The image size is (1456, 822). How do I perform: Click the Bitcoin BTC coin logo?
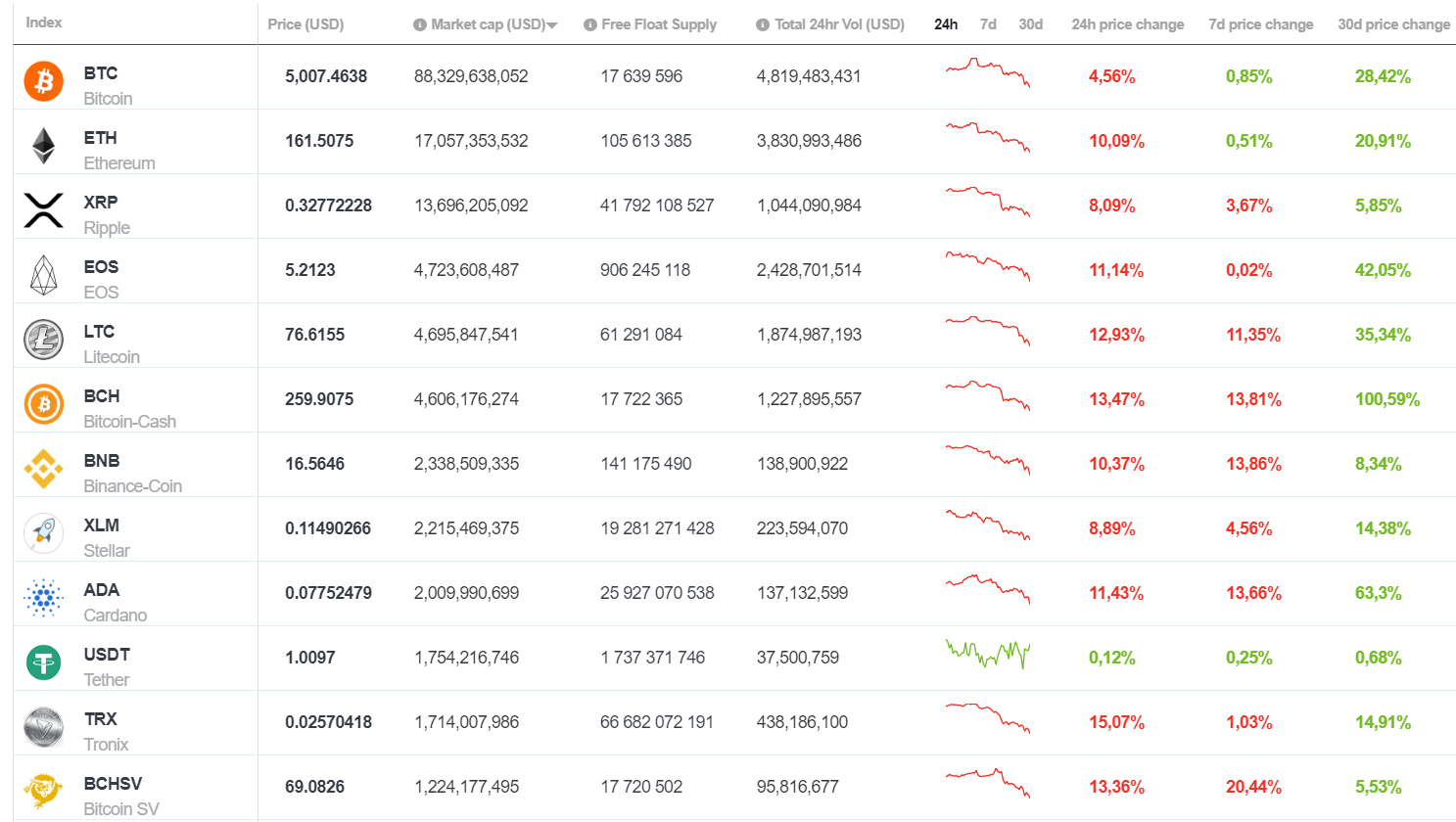[44, 81]
